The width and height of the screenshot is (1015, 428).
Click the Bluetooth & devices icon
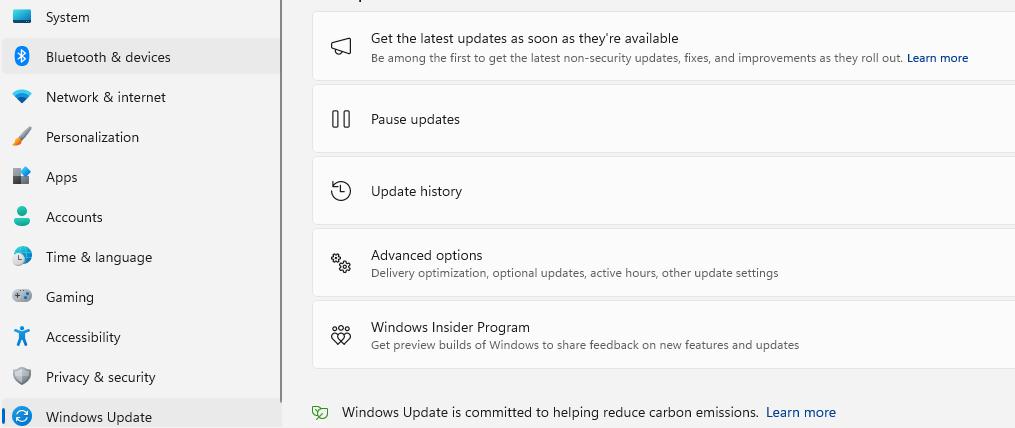pos(22,57)
